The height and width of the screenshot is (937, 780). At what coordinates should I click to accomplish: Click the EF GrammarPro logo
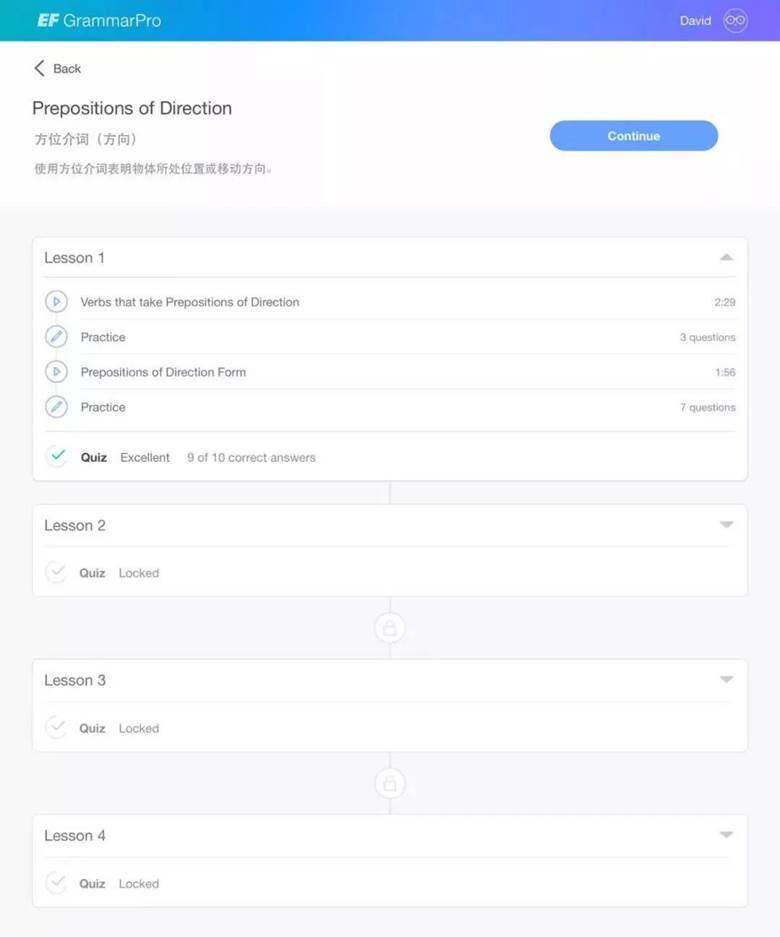[99, 21]
